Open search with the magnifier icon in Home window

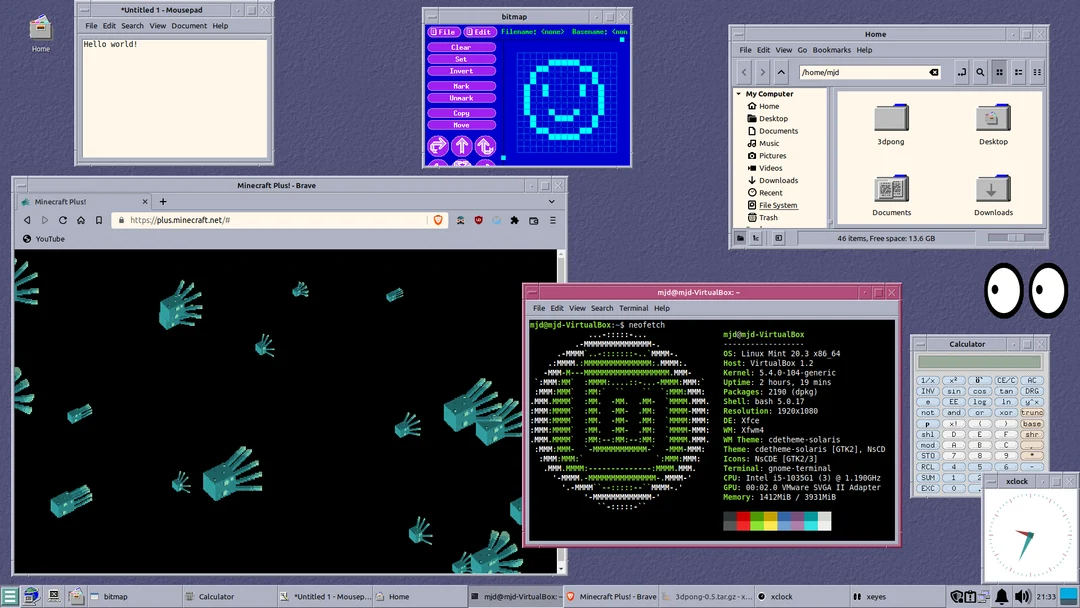tap(980, 72)
